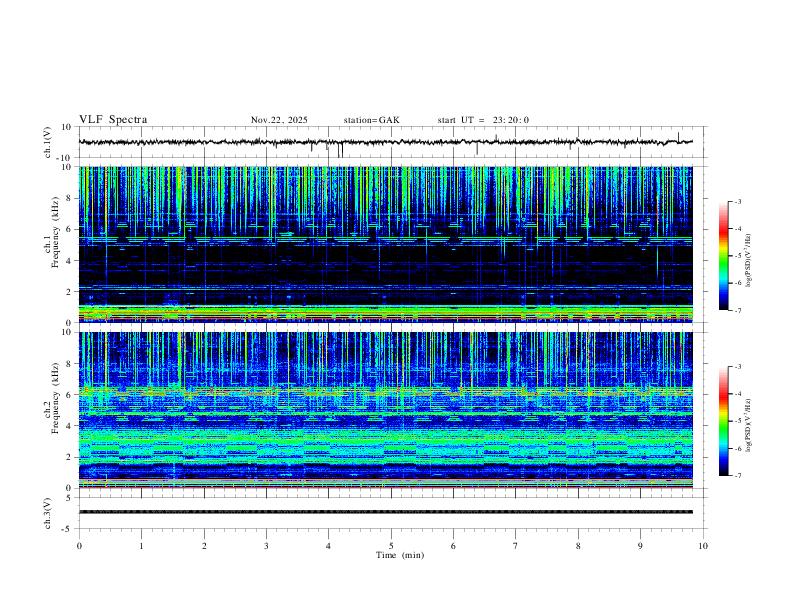Click the '-3' tick on ch.1 color bar

click(x=737, y=202)
